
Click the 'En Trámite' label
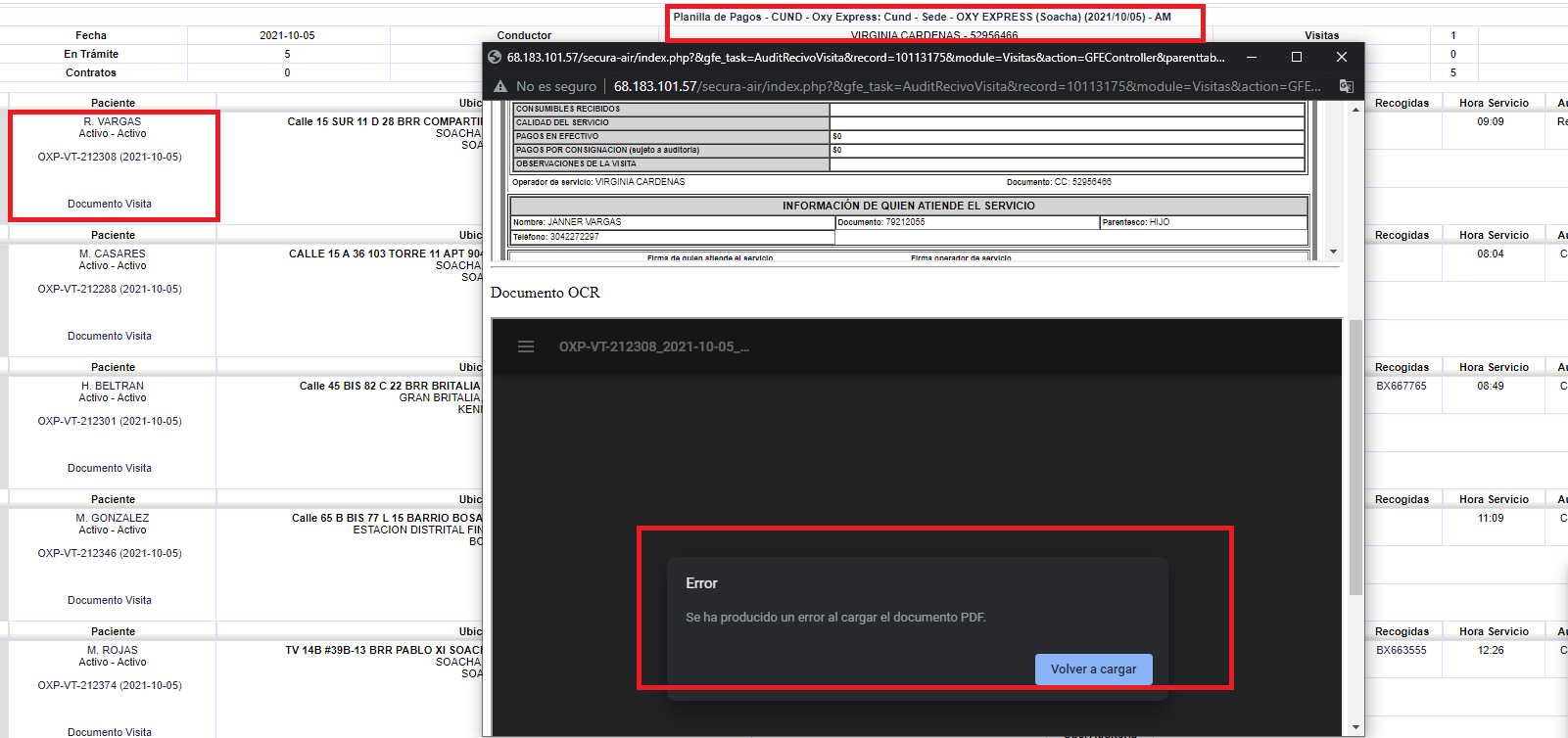point(91,54)
